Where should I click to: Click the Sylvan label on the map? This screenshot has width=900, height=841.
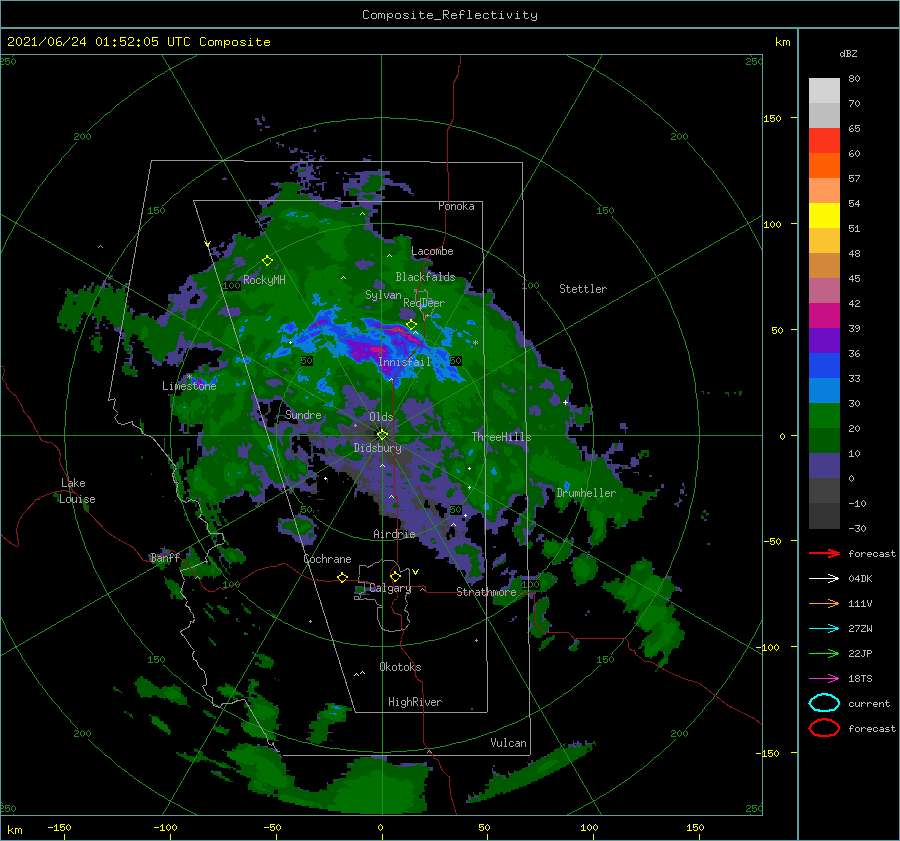click(x=383, y=295)
